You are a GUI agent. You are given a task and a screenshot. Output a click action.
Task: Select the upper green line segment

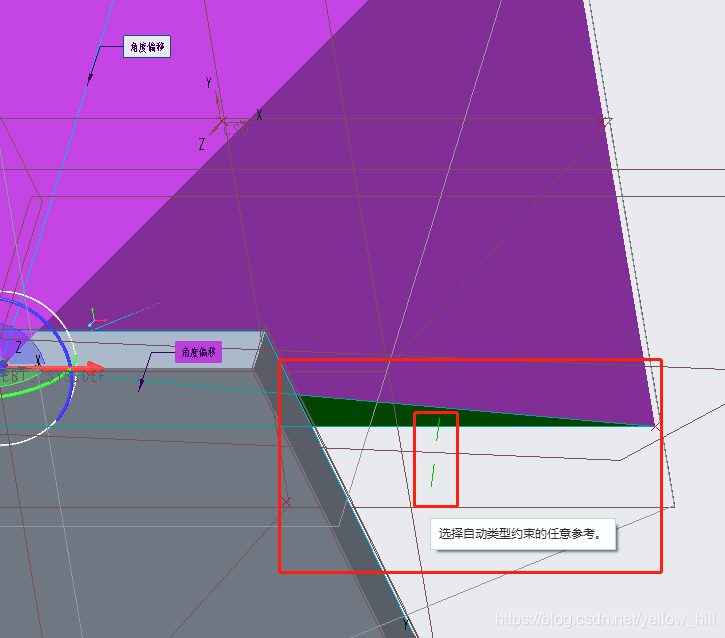[438, 429]
